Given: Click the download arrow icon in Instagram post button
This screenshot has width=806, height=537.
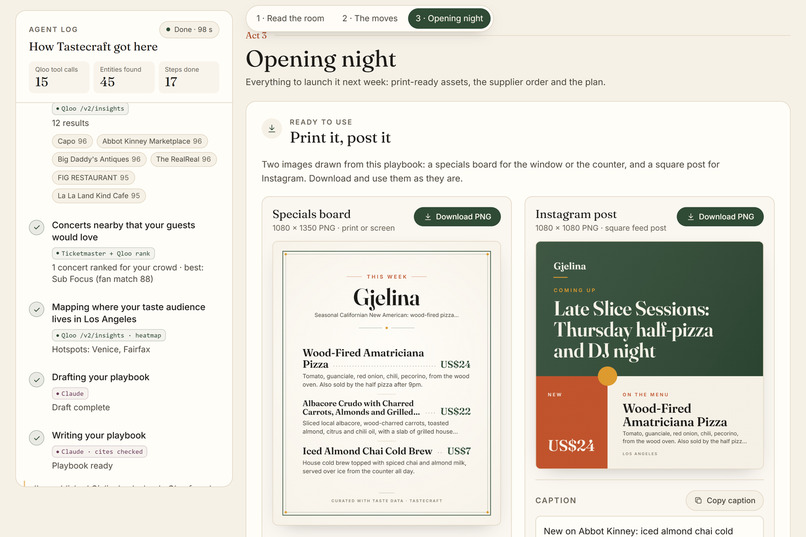Looking at the screenshot, I should point(691,217).
